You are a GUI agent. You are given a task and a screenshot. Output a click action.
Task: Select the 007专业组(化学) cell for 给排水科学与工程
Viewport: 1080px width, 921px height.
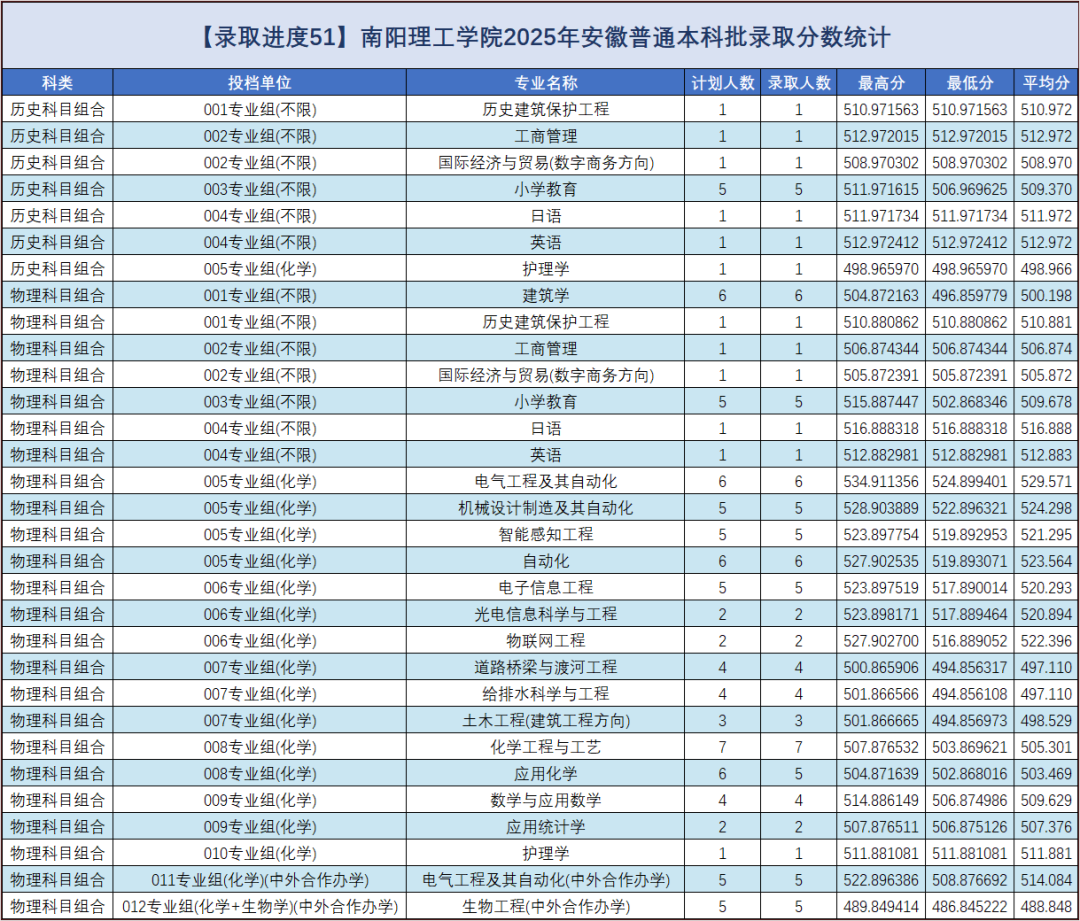click(260, 694)
